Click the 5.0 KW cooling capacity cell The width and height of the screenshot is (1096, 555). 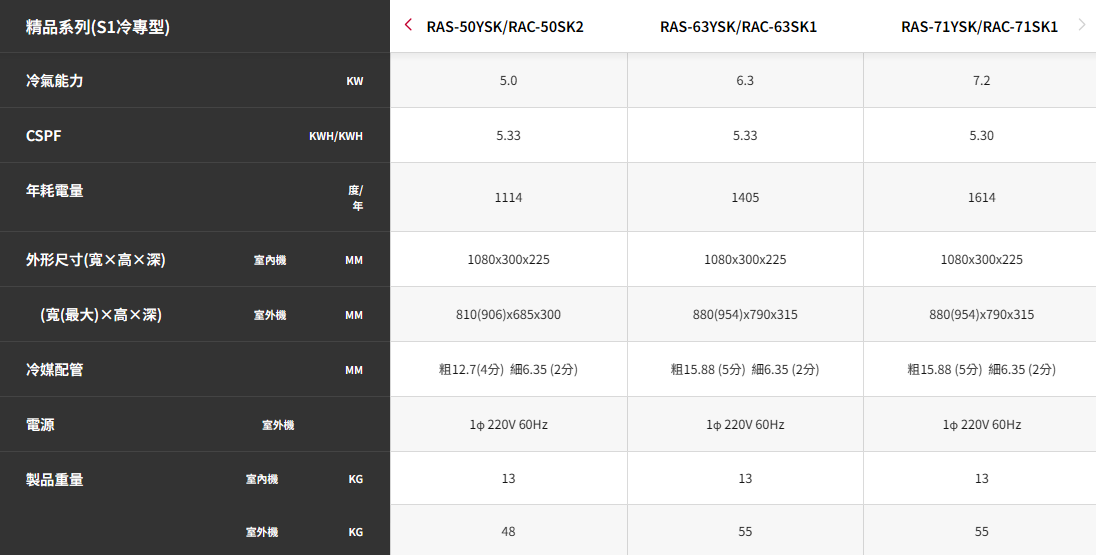(509, 80)
